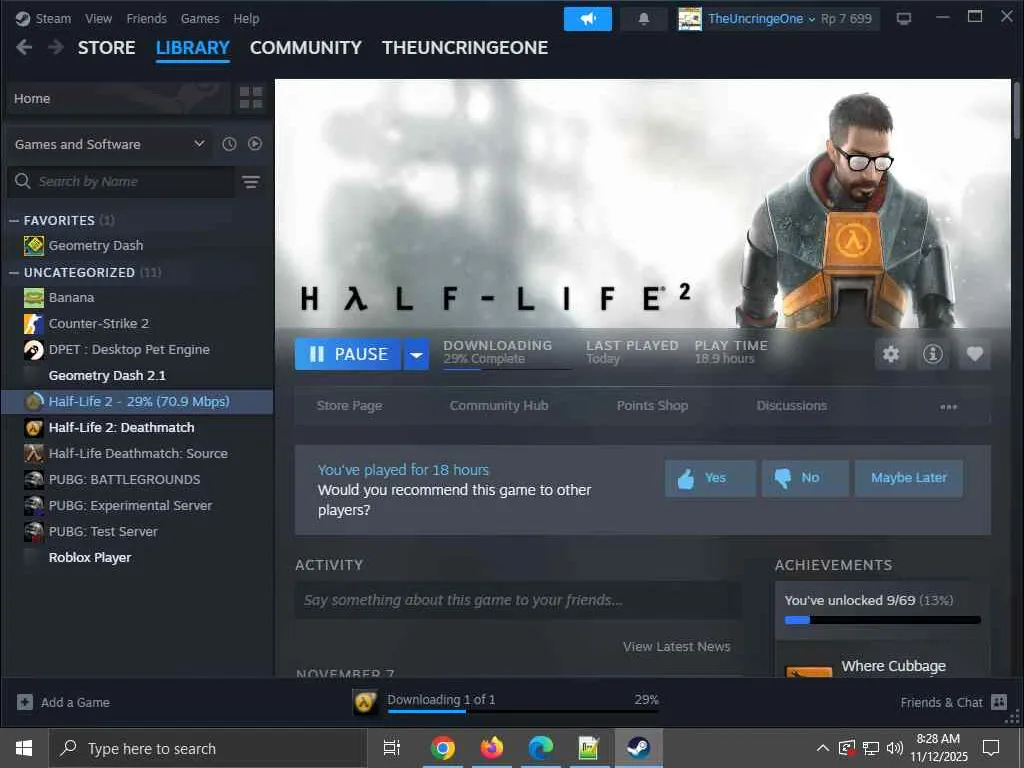Viewport: 1024px width, 768px height.
Task: Select DPET : Desktop Pet Engine
Action: (137, 349)
